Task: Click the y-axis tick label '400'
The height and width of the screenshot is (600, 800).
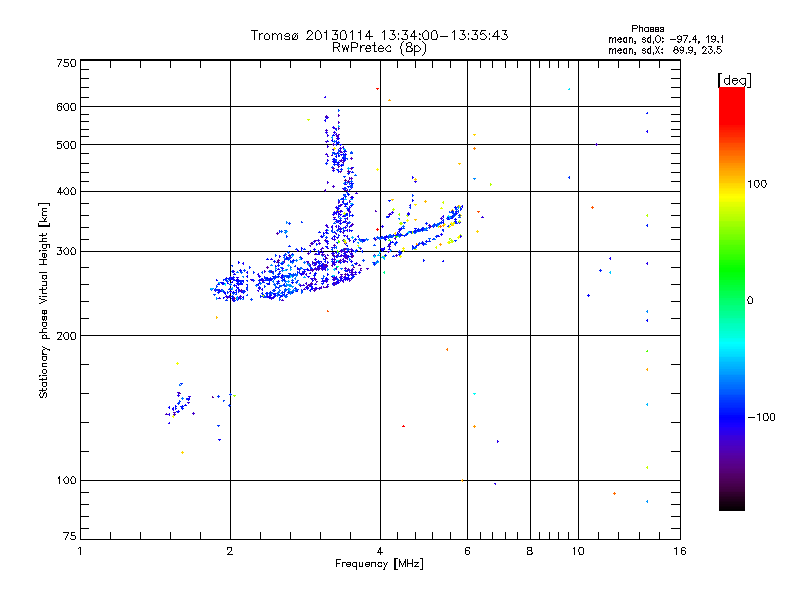Action: point(66,191)
